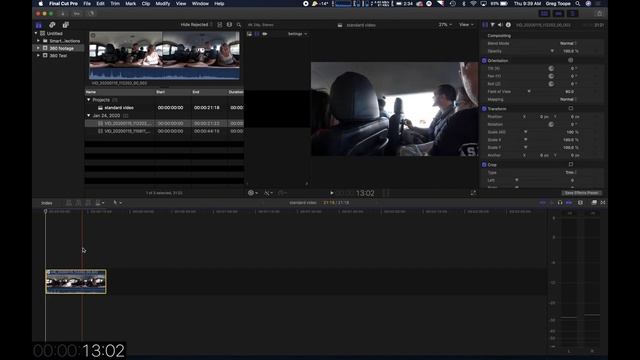Screen dimensions: 640x360
Task: Open the viewer transform tools menu
Action: click(x=253, y=193)
